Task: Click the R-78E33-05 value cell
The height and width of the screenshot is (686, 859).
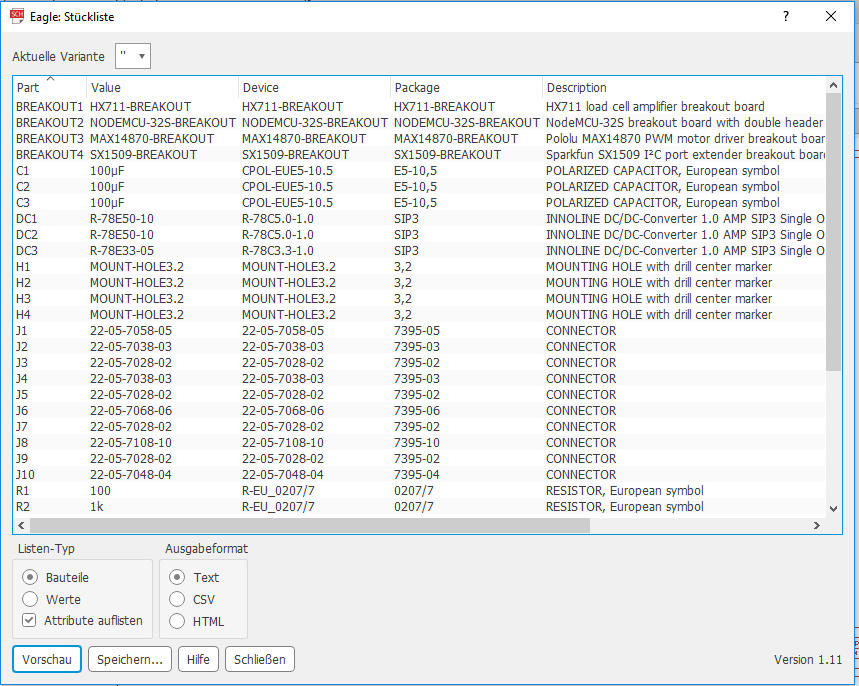Action: click(122, 250)
